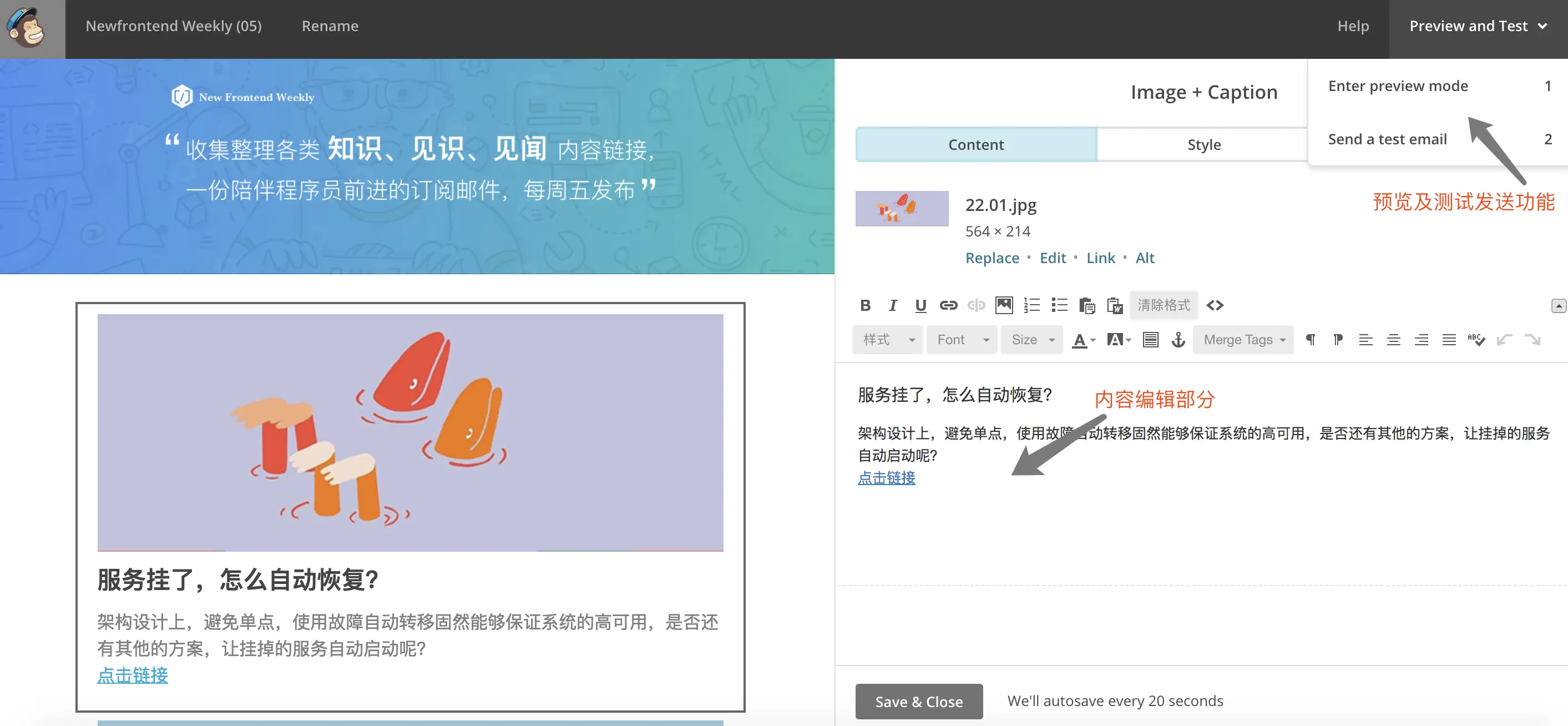The width and height of the screenshot is (1568, 726).
Task: Click the Save & Close button
Action: tap(918, 702)
